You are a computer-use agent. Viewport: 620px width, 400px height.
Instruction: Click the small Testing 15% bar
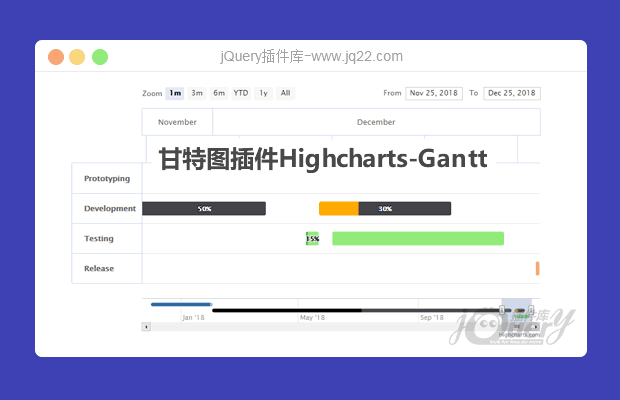click(312, 238)
